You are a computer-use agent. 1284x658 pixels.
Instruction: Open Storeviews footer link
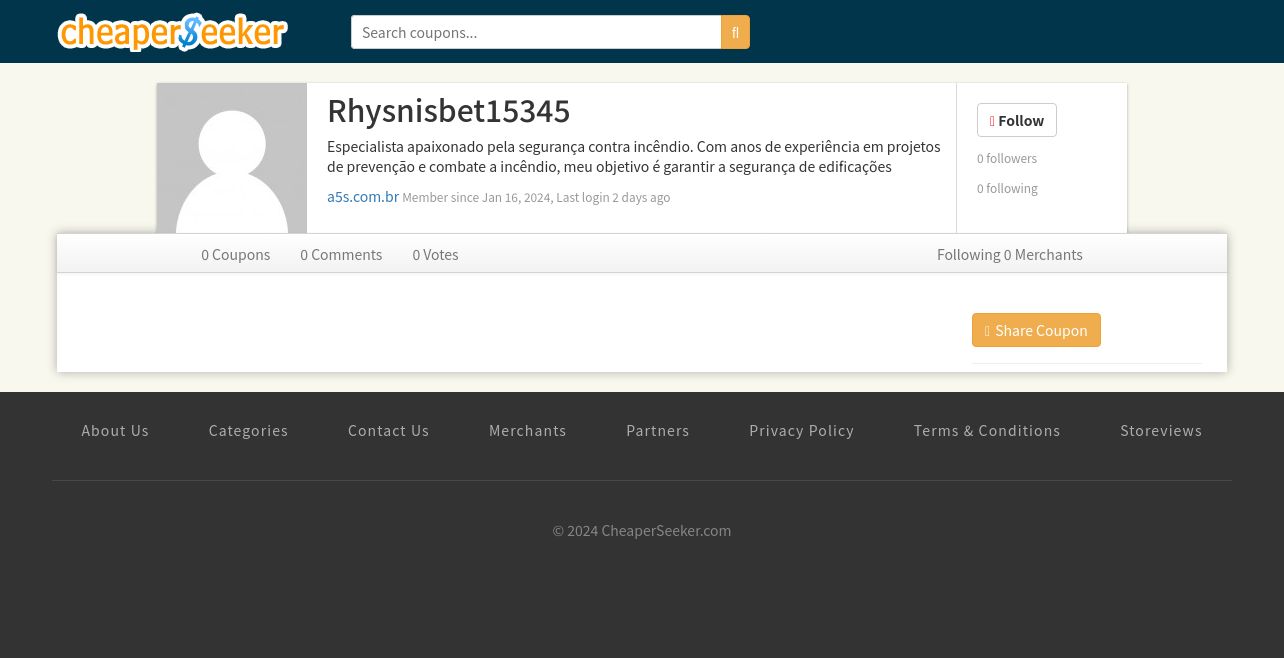pos(1161,430)
